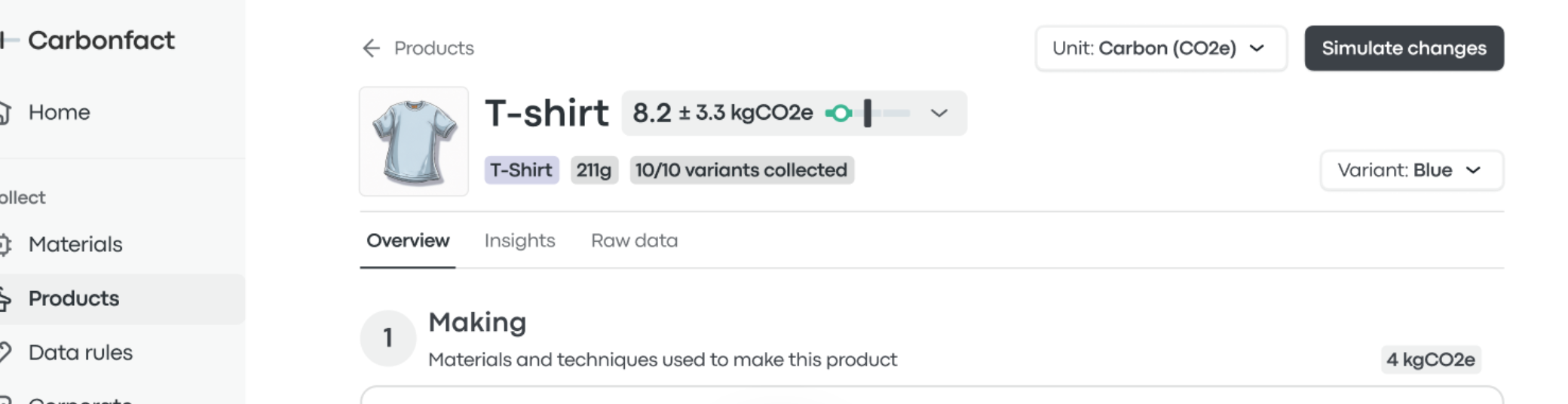1568x404 pixels.
Task: Open the Unit: Carbon (CO2e) dropdown
Action: click(1161, 48)
